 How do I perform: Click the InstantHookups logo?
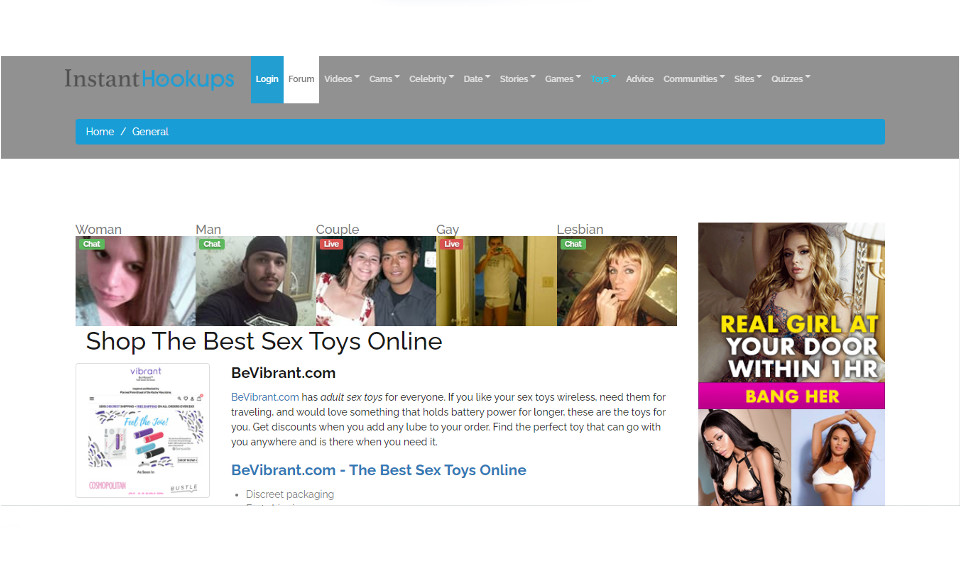149,79
